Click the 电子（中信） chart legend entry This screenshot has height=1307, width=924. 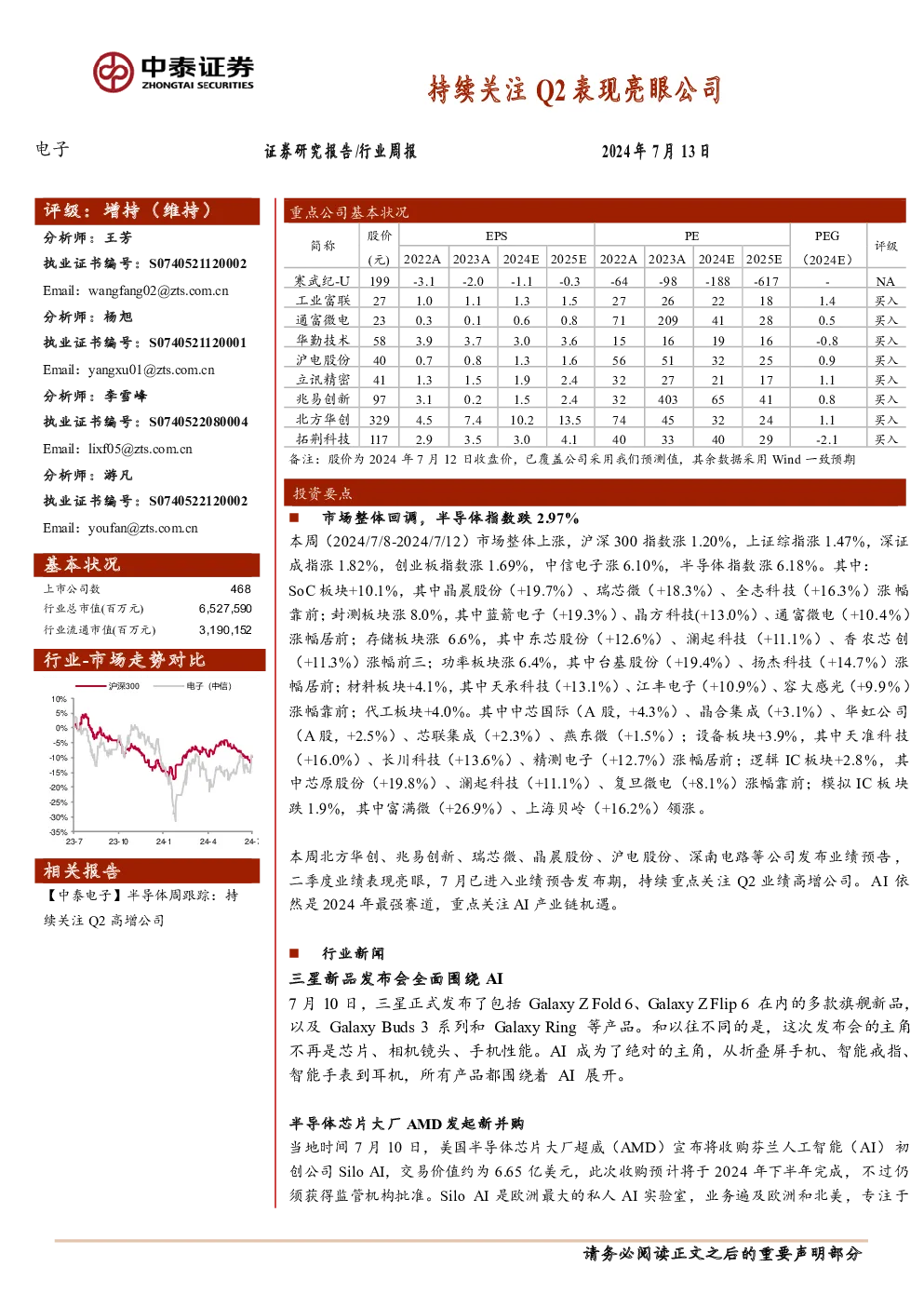click(193, 686)
